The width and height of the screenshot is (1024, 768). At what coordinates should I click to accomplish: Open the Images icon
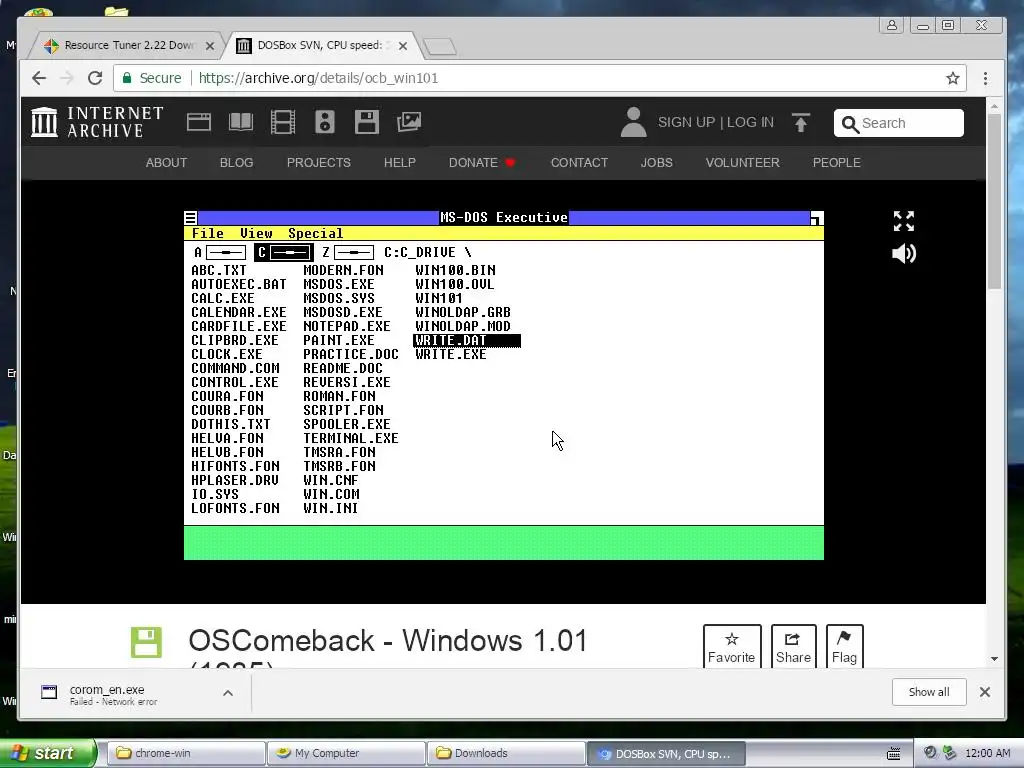point(409,122)
